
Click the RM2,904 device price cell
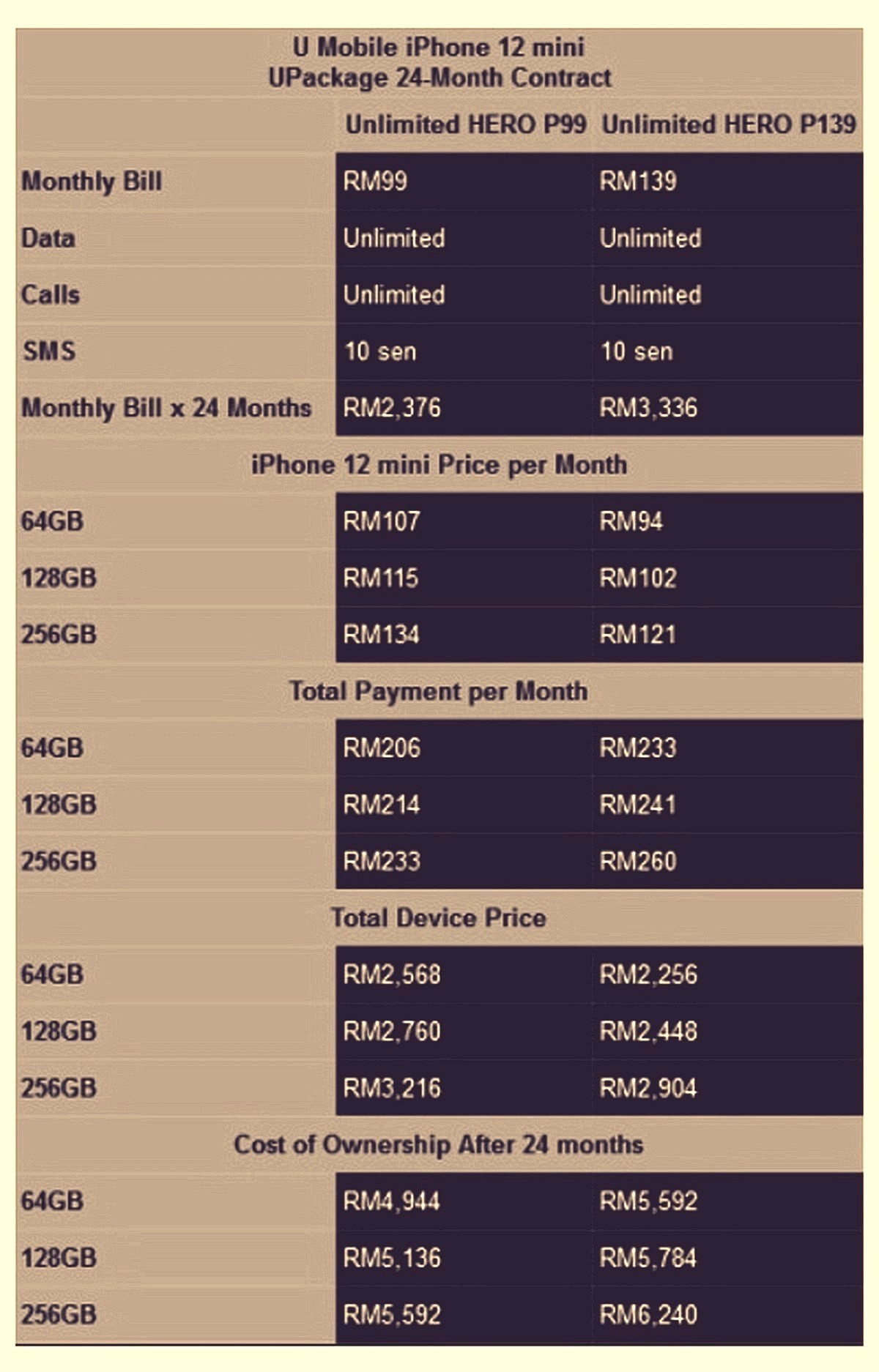(x=727, y=1088)
